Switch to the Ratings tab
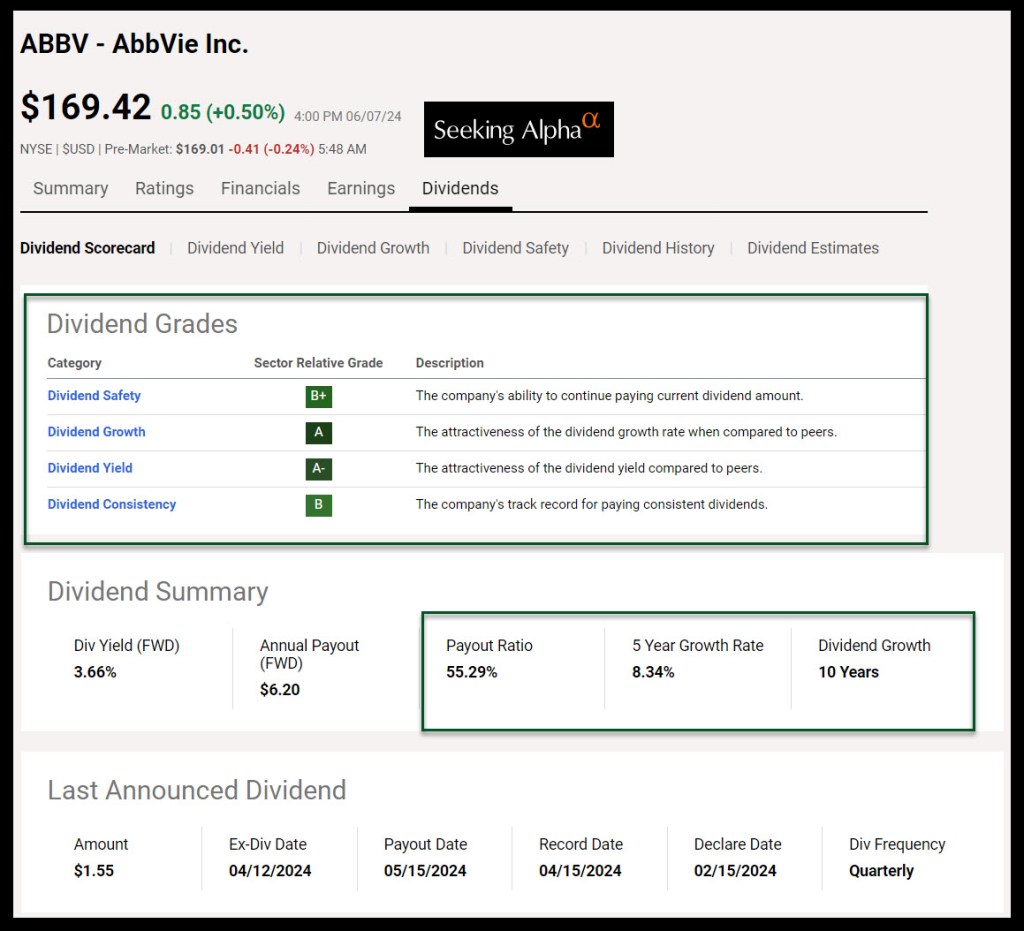The width and height of the screenshot is (1024, 931). pos(164,188)
